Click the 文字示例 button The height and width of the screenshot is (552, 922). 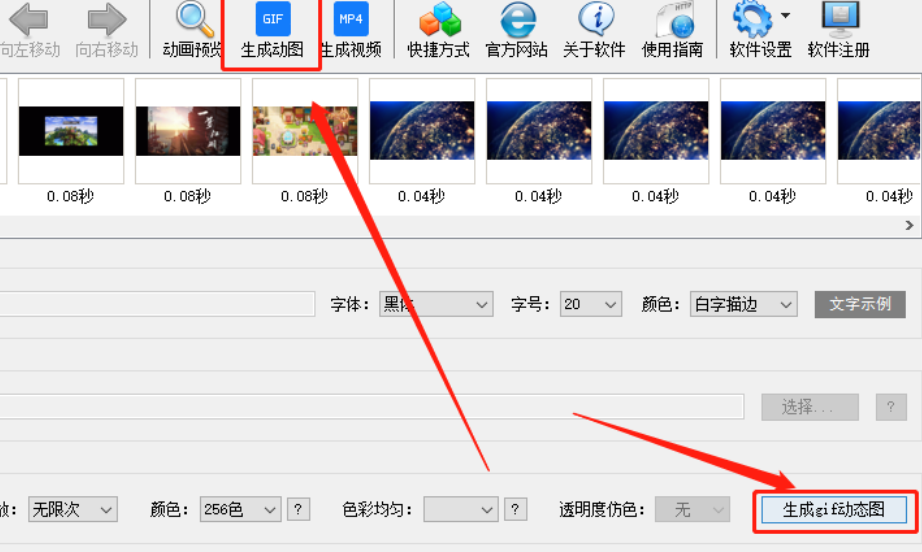point(860,304)
